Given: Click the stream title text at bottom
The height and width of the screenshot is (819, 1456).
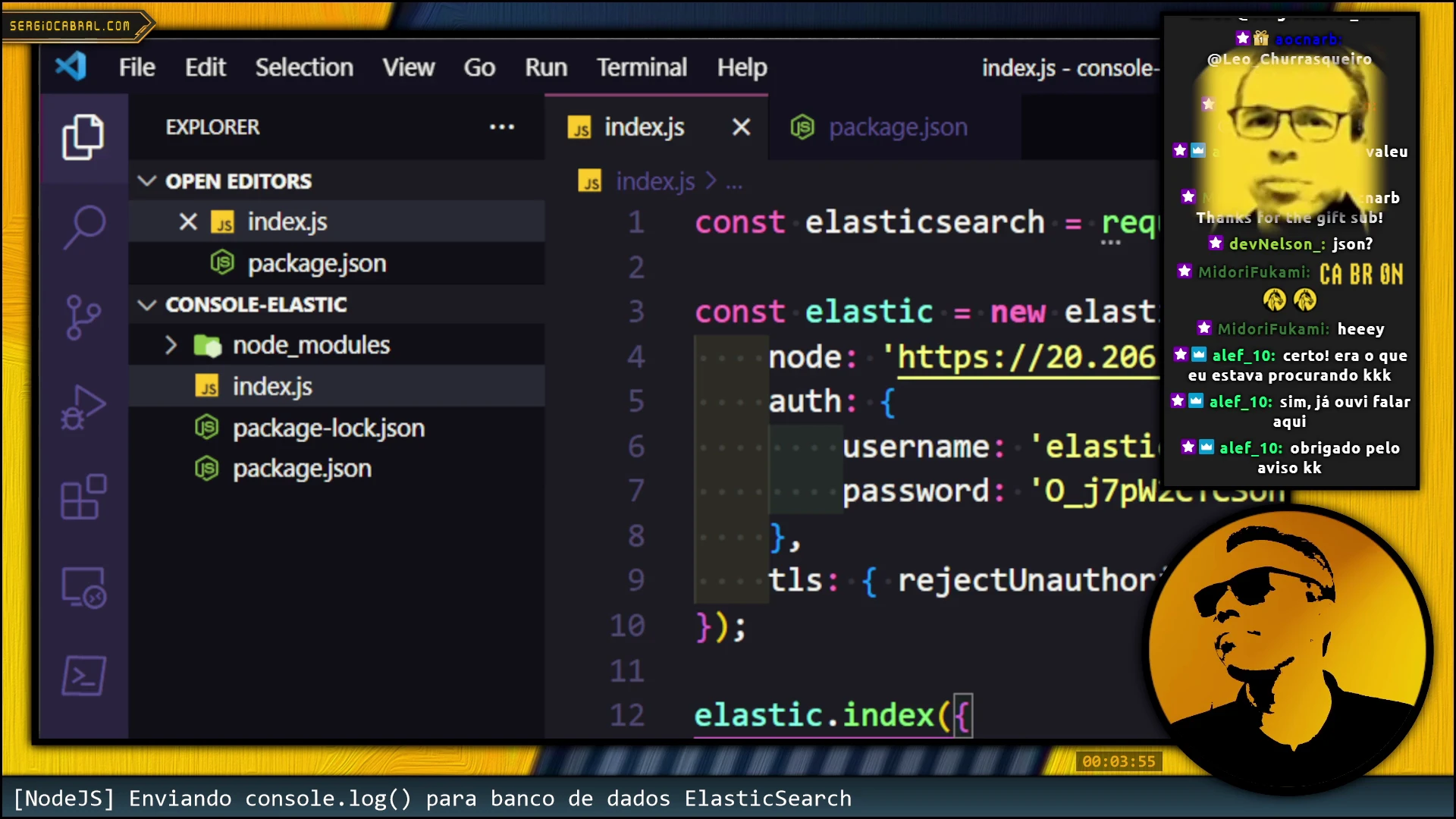Looking at the screenshot, I should [432, 799].
